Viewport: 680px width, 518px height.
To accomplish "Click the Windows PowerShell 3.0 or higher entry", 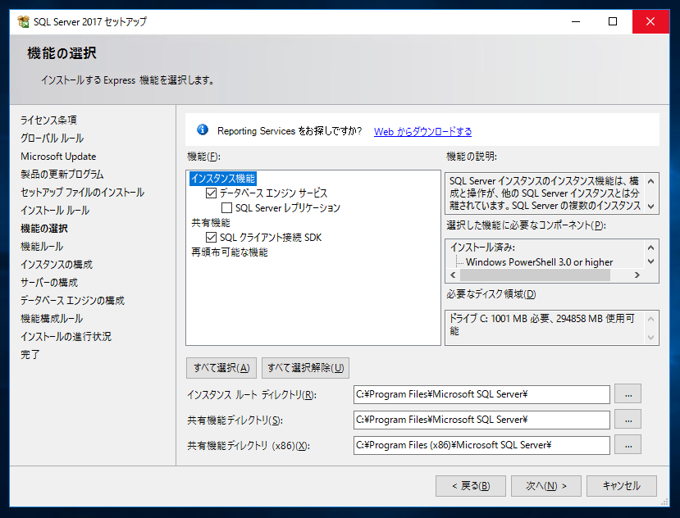I will (539, 262).
